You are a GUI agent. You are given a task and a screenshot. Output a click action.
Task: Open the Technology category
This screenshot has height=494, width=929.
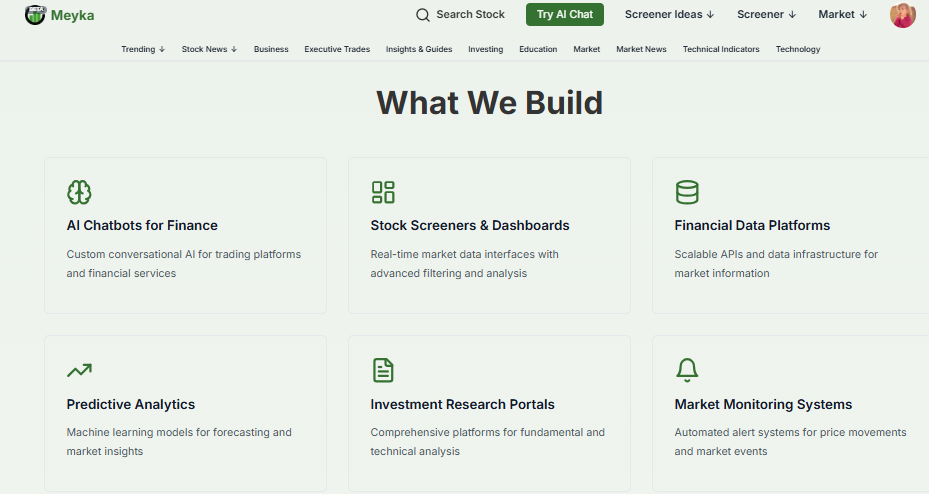tap(798, 49)
